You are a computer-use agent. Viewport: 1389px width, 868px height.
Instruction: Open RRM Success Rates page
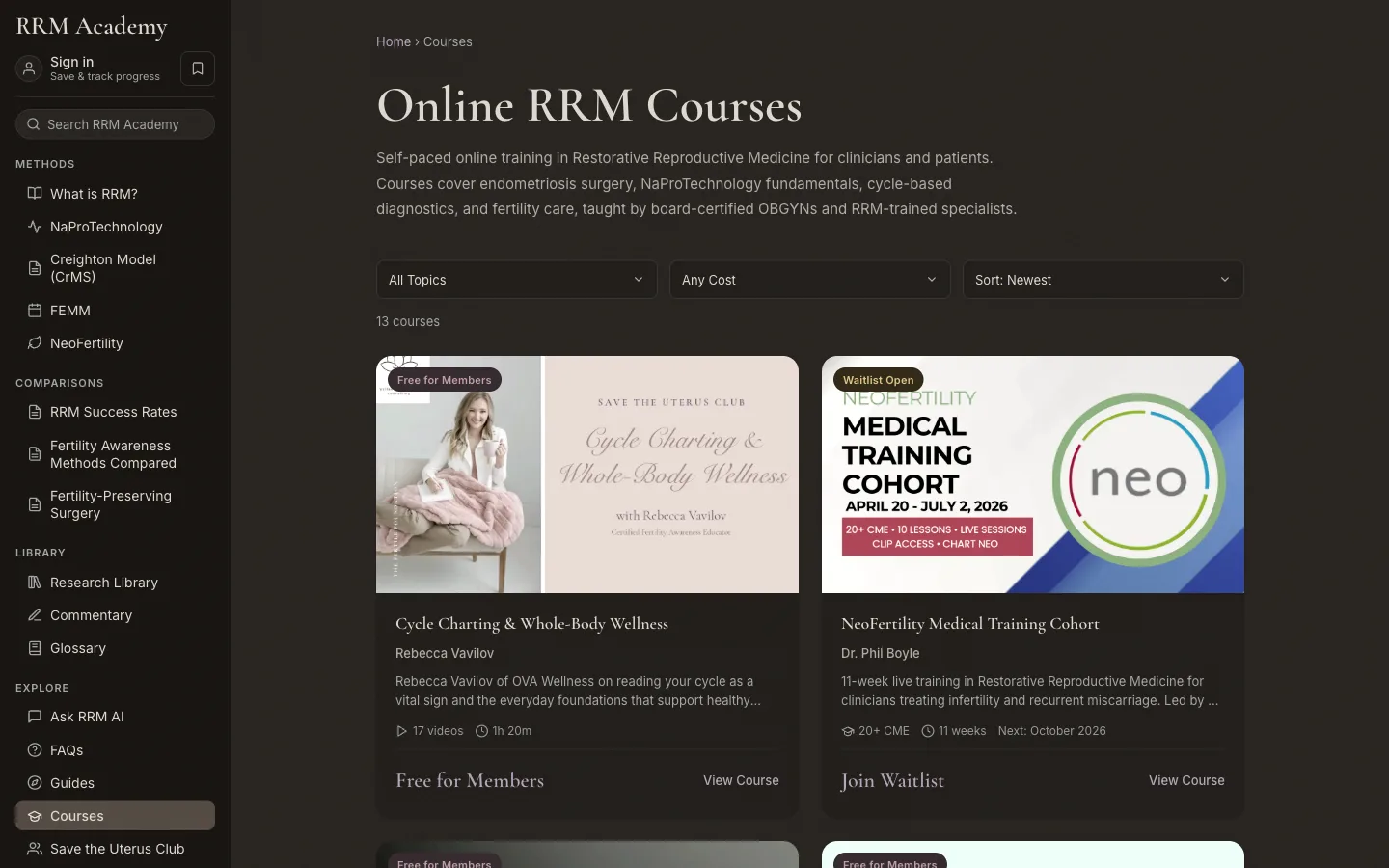click(x=115, y=412)
